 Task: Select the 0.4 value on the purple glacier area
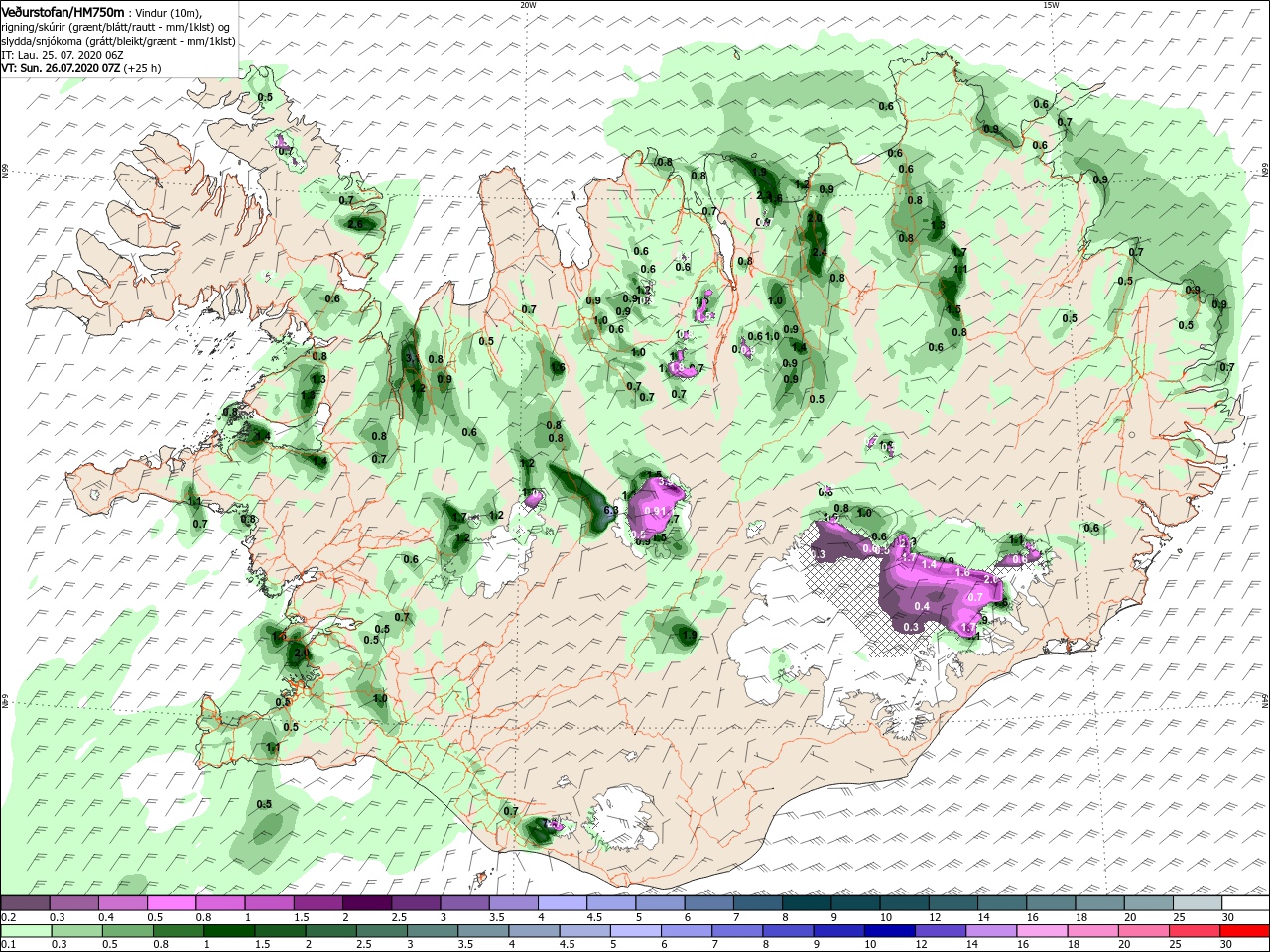pyautogui.click(x=921, y=606)
